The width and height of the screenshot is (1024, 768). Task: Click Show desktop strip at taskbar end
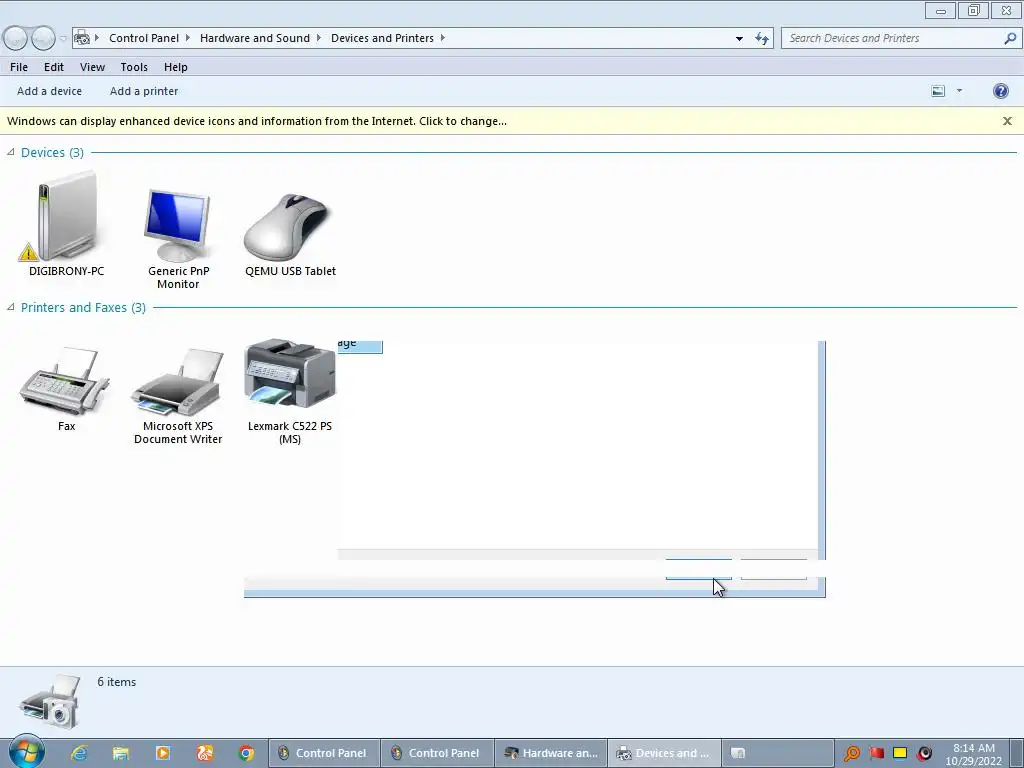point(1018,753)
